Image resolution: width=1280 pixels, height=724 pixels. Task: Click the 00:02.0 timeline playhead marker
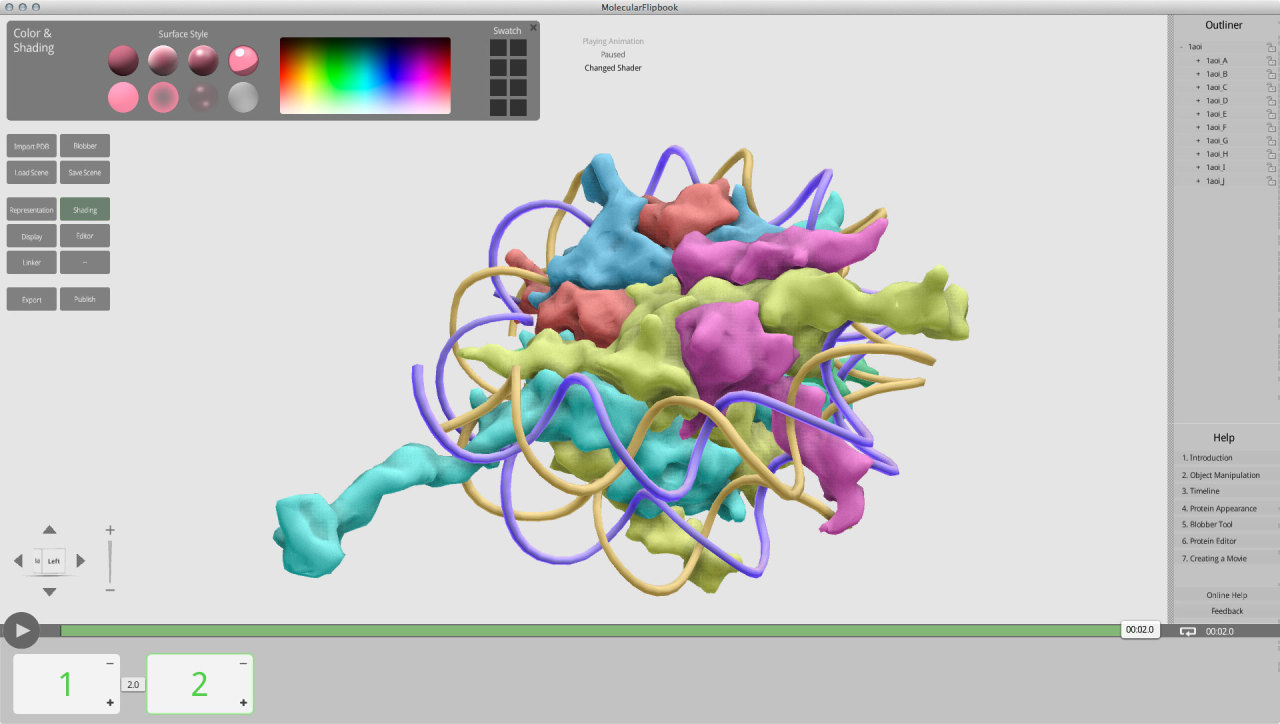[1139, 630]
